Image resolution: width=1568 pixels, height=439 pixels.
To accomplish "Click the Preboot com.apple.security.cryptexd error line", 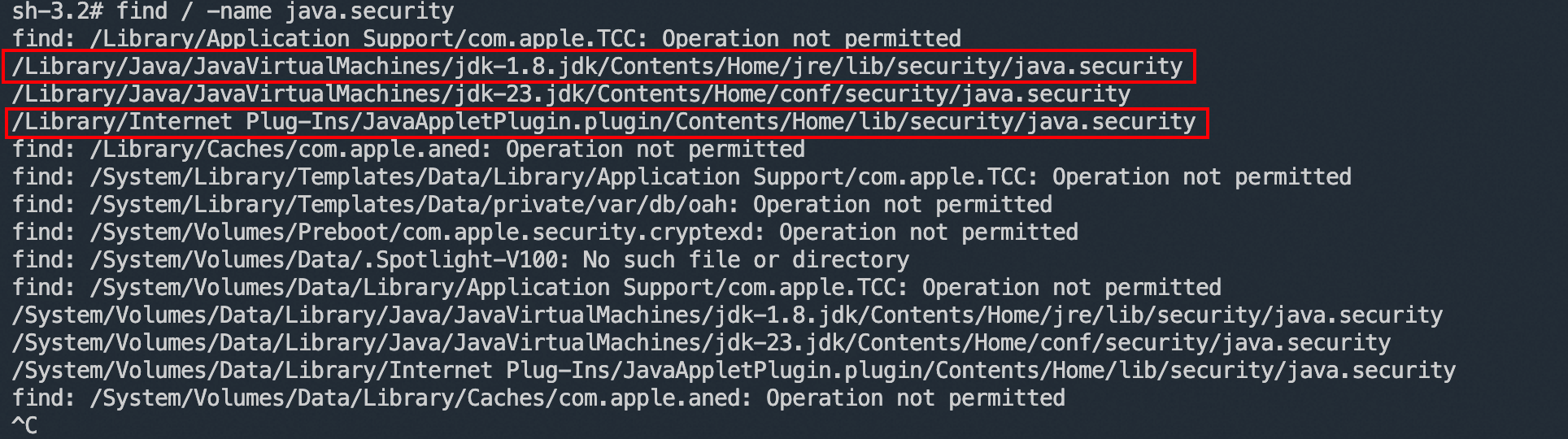I will pyautogui.click(x=545, y=233).
